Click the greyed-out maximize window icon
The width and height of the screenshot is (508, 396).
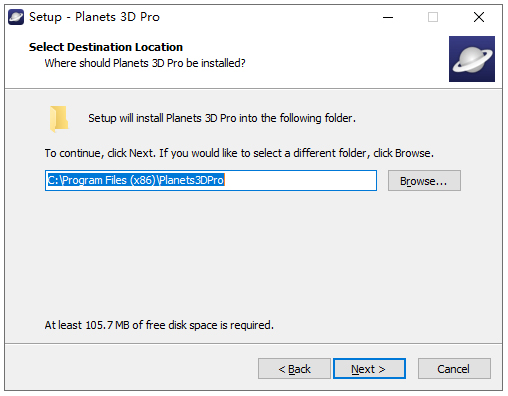[x=433, y=17]
